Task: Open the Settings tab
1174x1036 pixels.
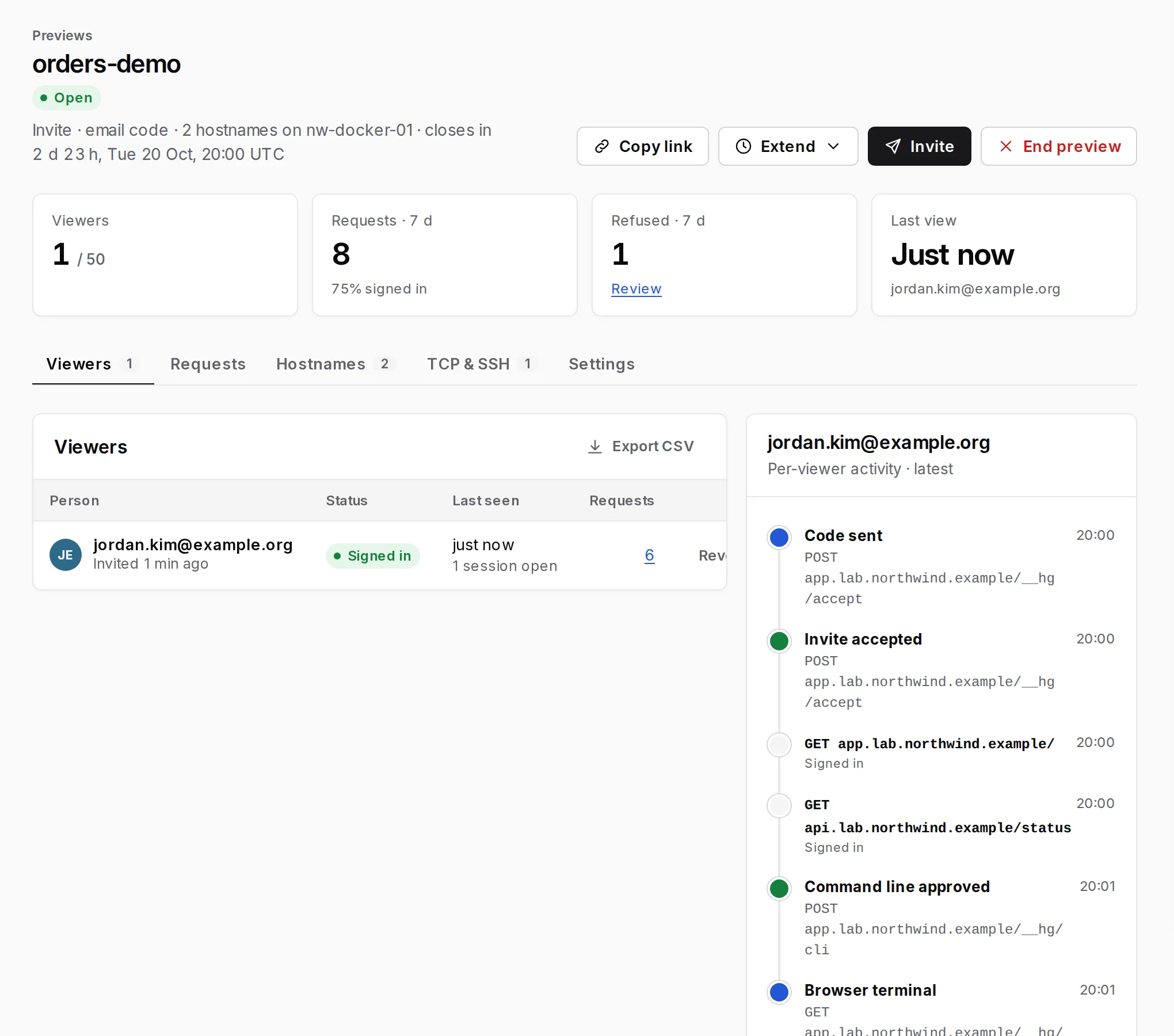Action: point(601,364)
